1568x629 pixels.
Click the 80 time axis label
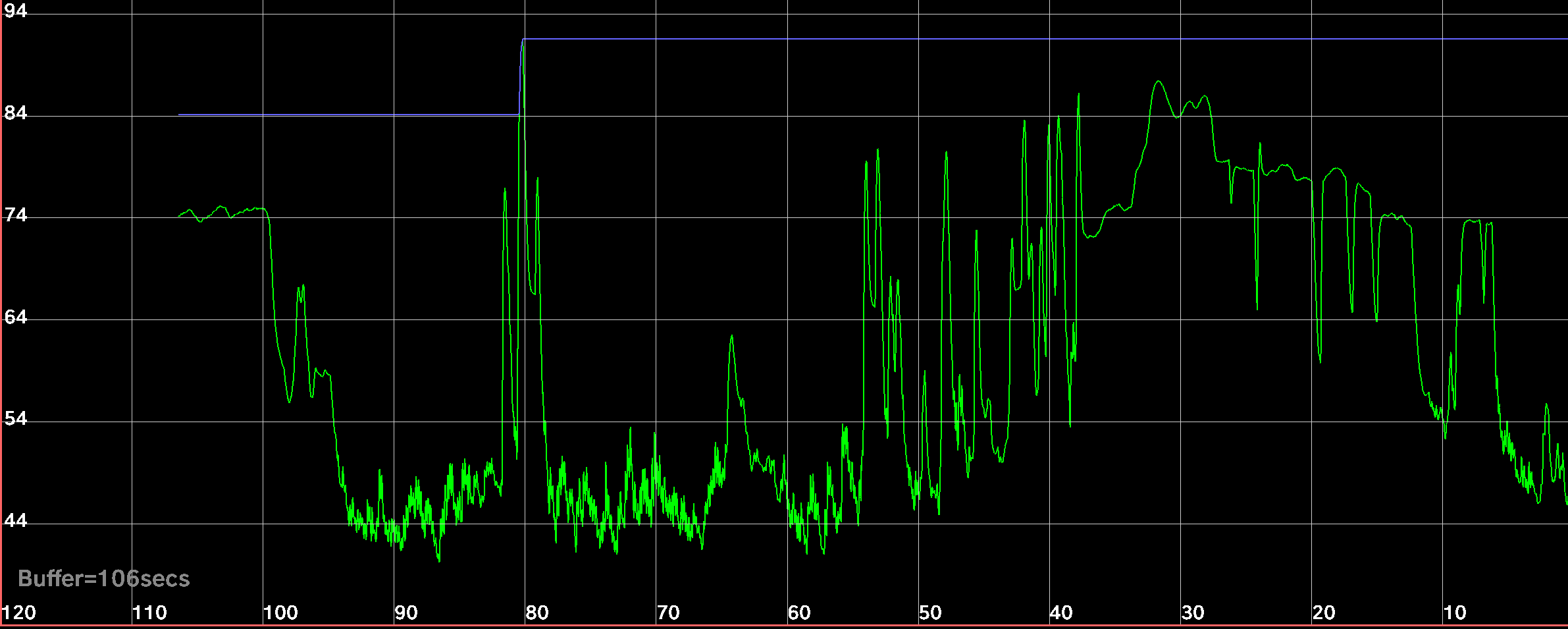click(537, 613)
